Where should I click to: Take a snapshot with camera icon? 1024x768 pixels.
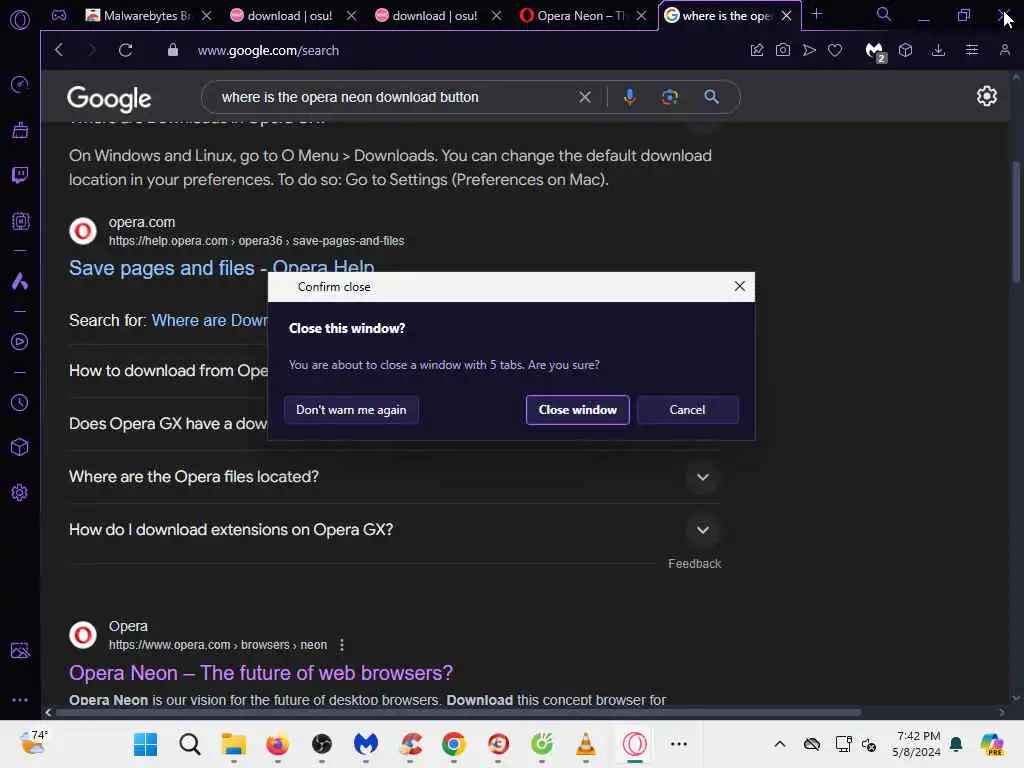(x=782, y=50)
